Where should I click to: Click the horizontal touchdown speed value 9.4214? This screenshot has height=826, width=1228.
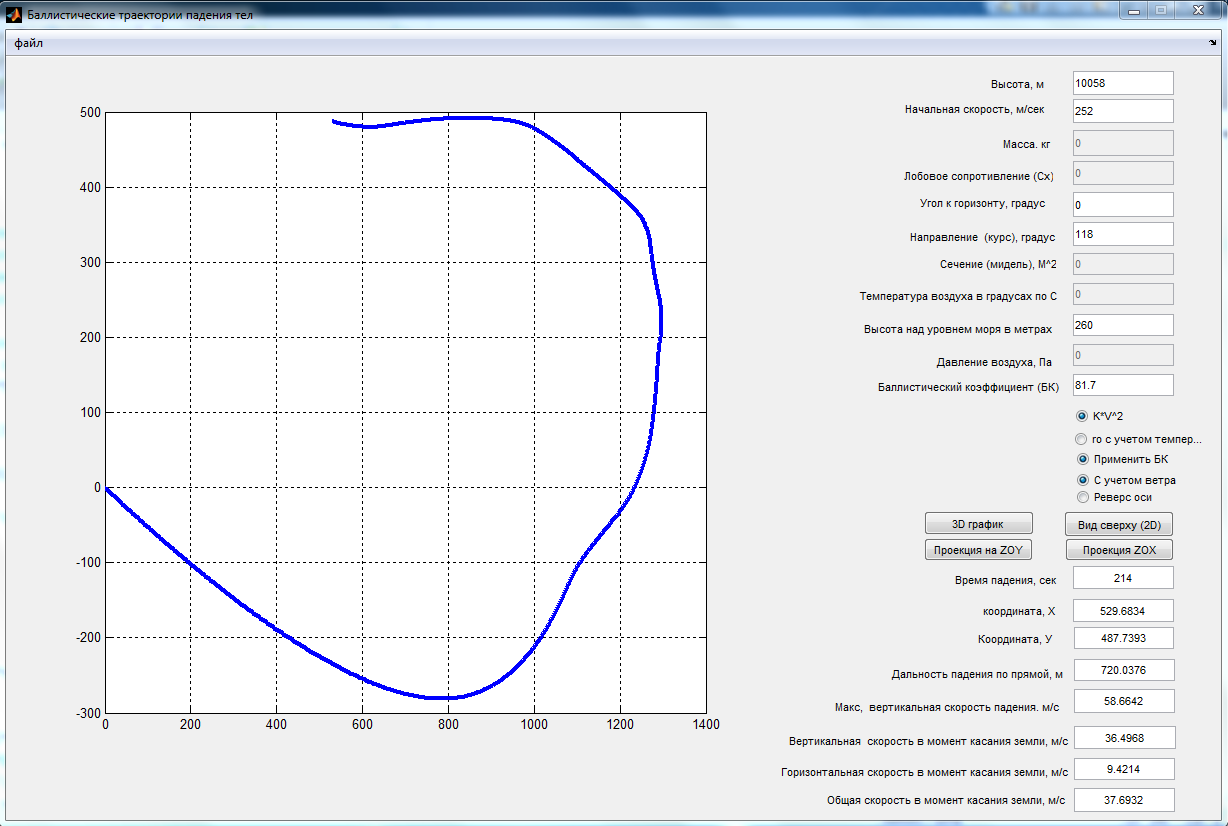pos(1123,769)
